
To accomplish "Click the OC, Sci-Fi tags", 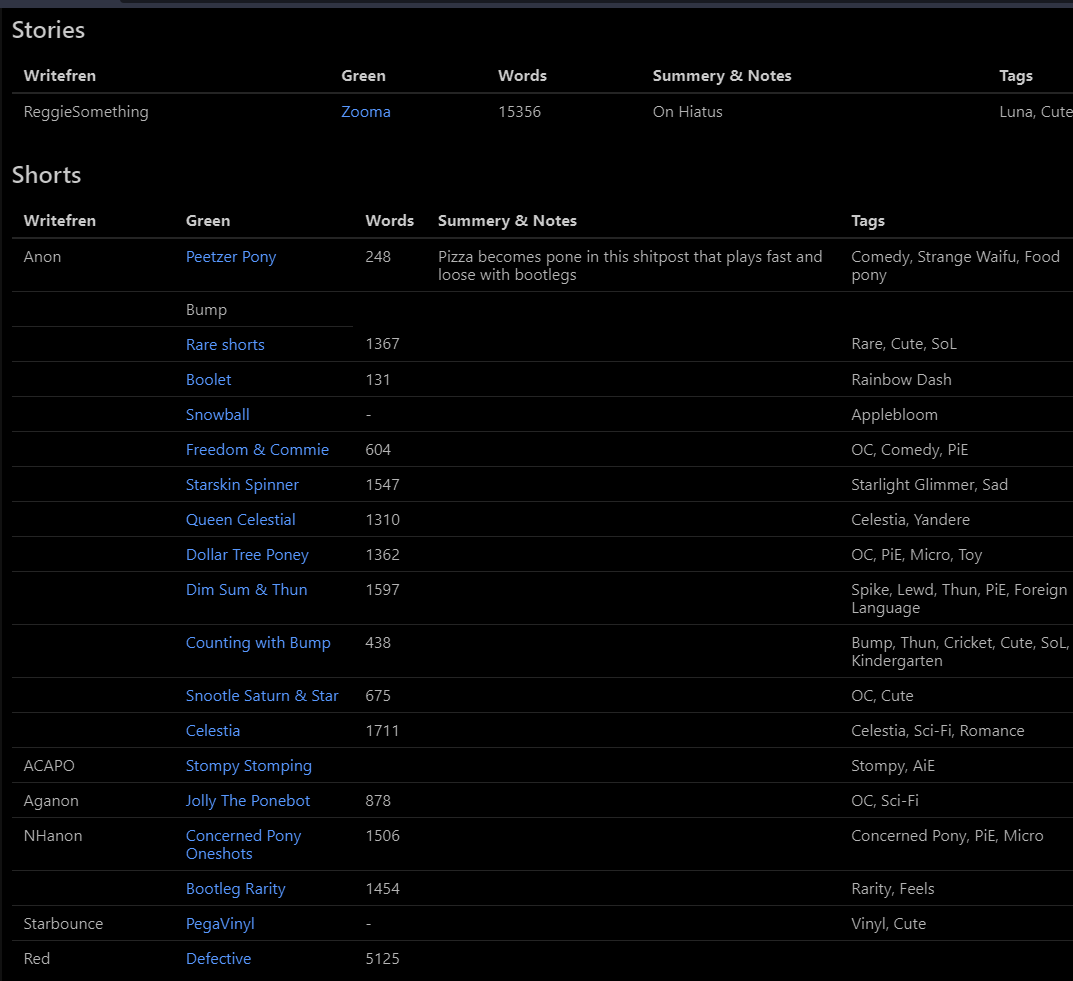I will click(x=885, y=800).
